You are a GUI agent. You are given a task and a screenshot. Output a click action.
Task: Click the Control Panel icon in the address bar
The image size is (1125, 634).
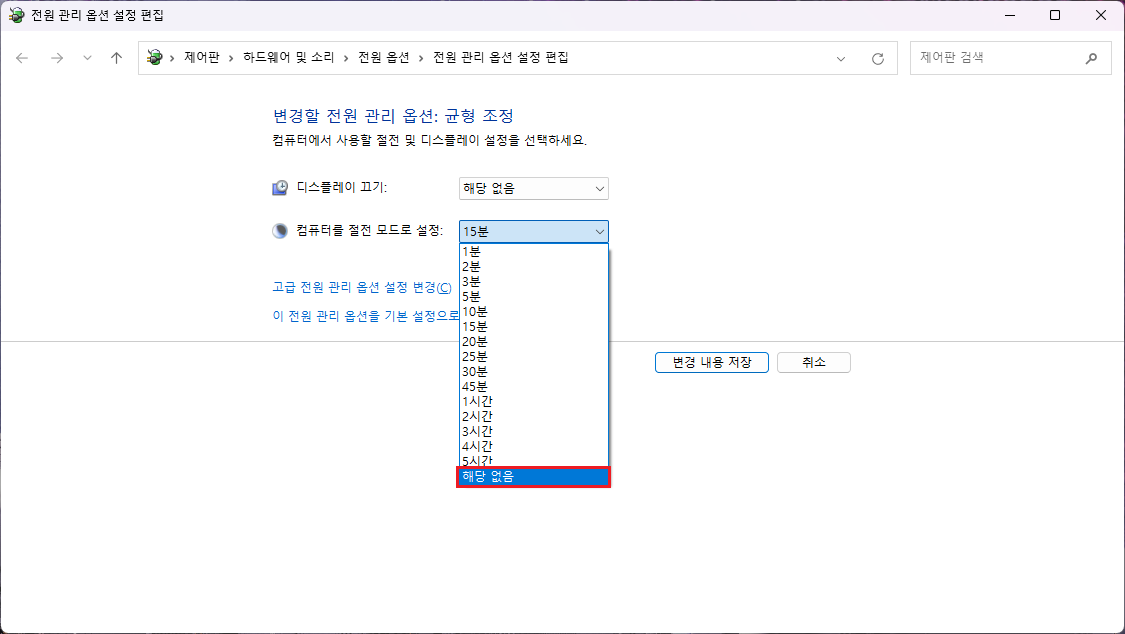(154, 57)
